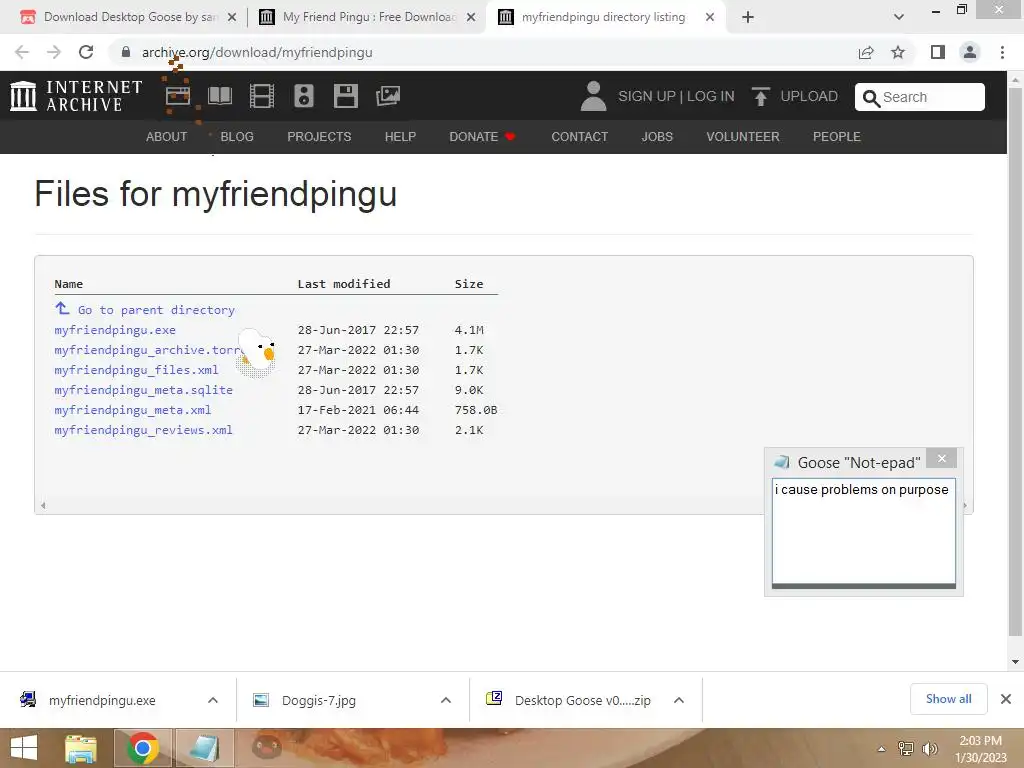
Task: Click the UPLOAD link text
Action: click(x=808, y=96)
